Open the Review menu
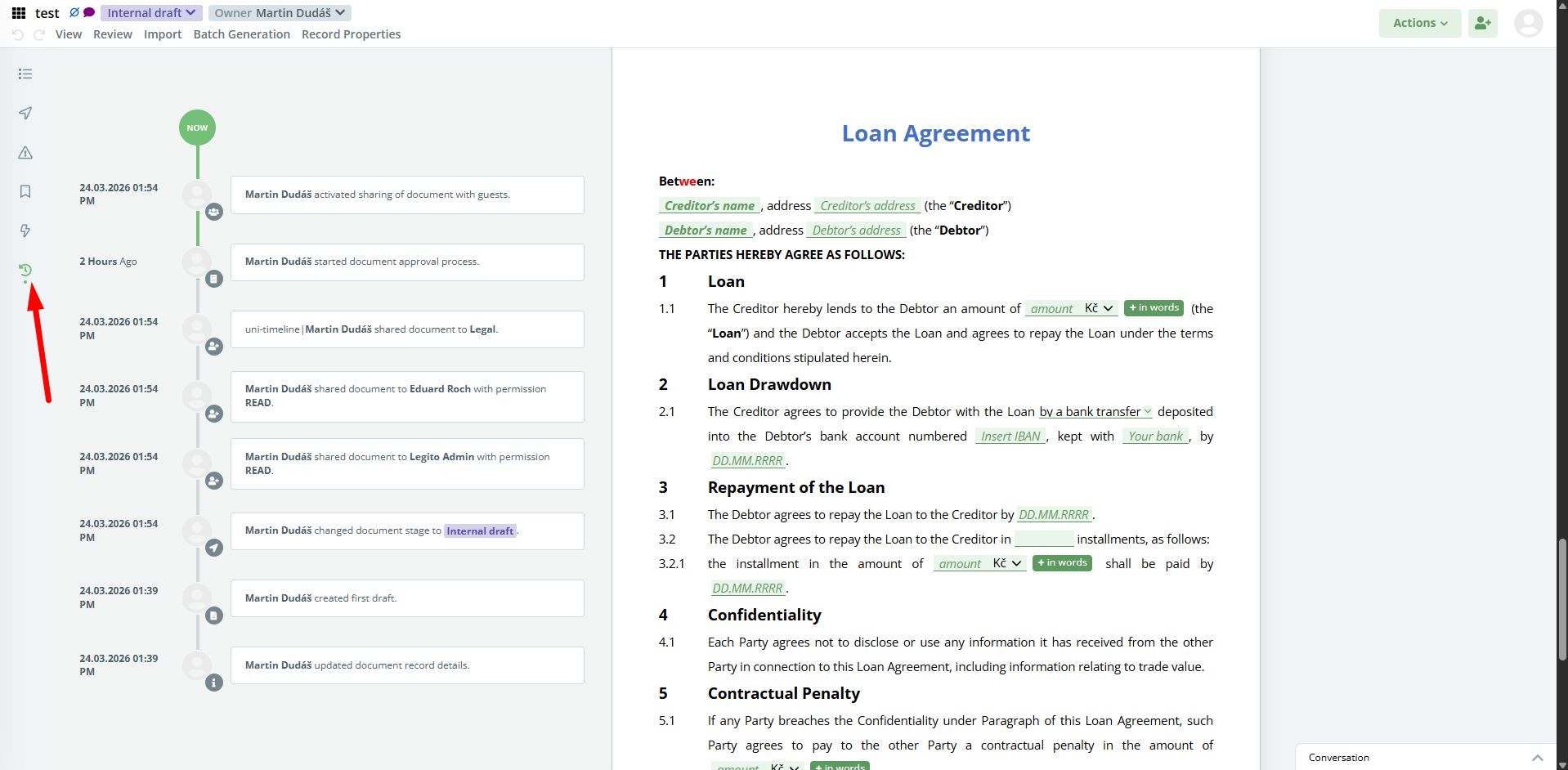 pos(112,34)
